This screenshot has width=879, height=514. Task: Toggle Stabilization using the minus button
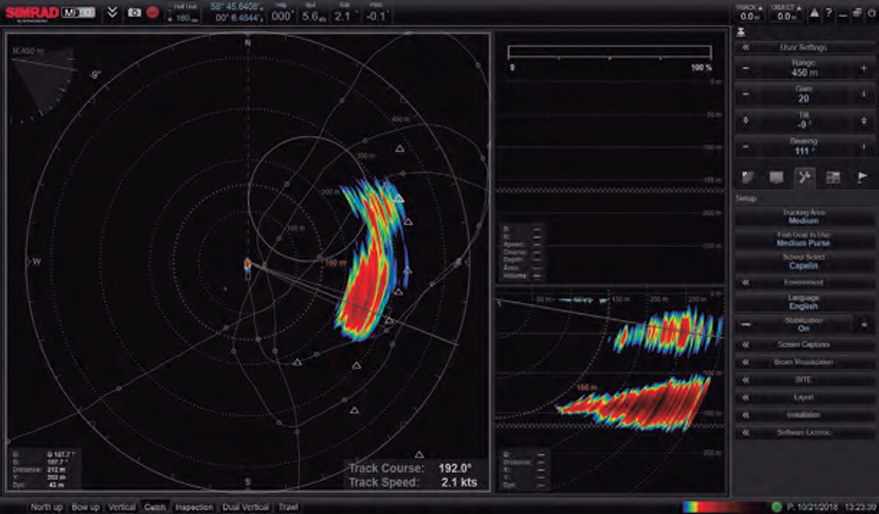[745, 324]
